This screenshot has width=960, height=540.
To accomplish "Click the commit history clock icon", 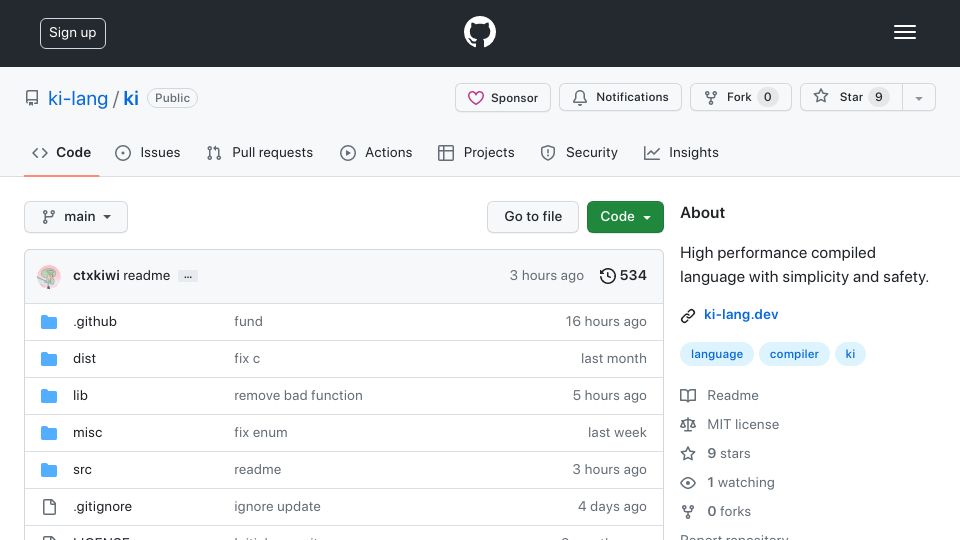I will [x=607, y=276].
